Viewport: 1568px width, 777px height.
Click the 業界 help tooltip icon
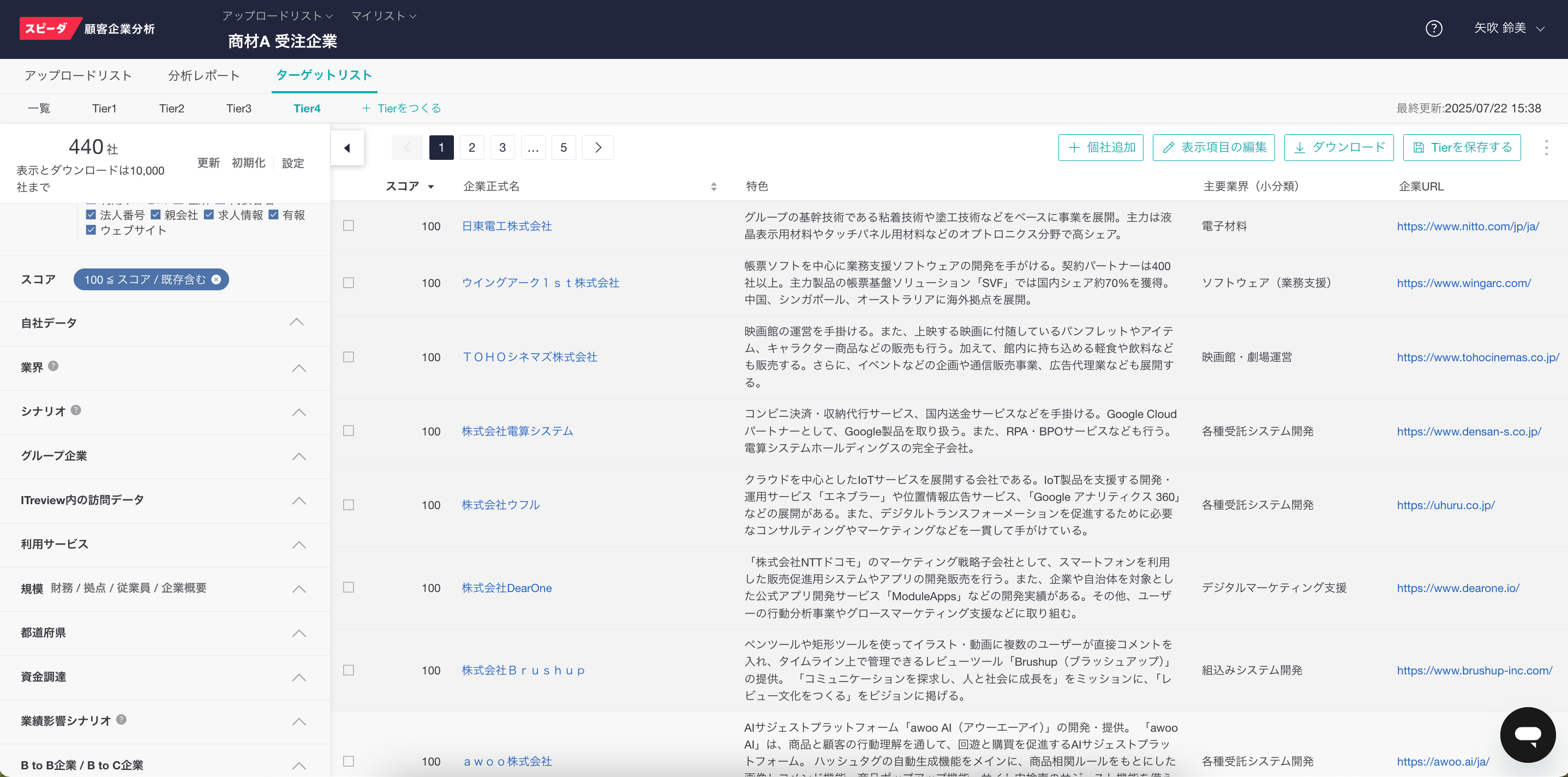coord(53,366)
